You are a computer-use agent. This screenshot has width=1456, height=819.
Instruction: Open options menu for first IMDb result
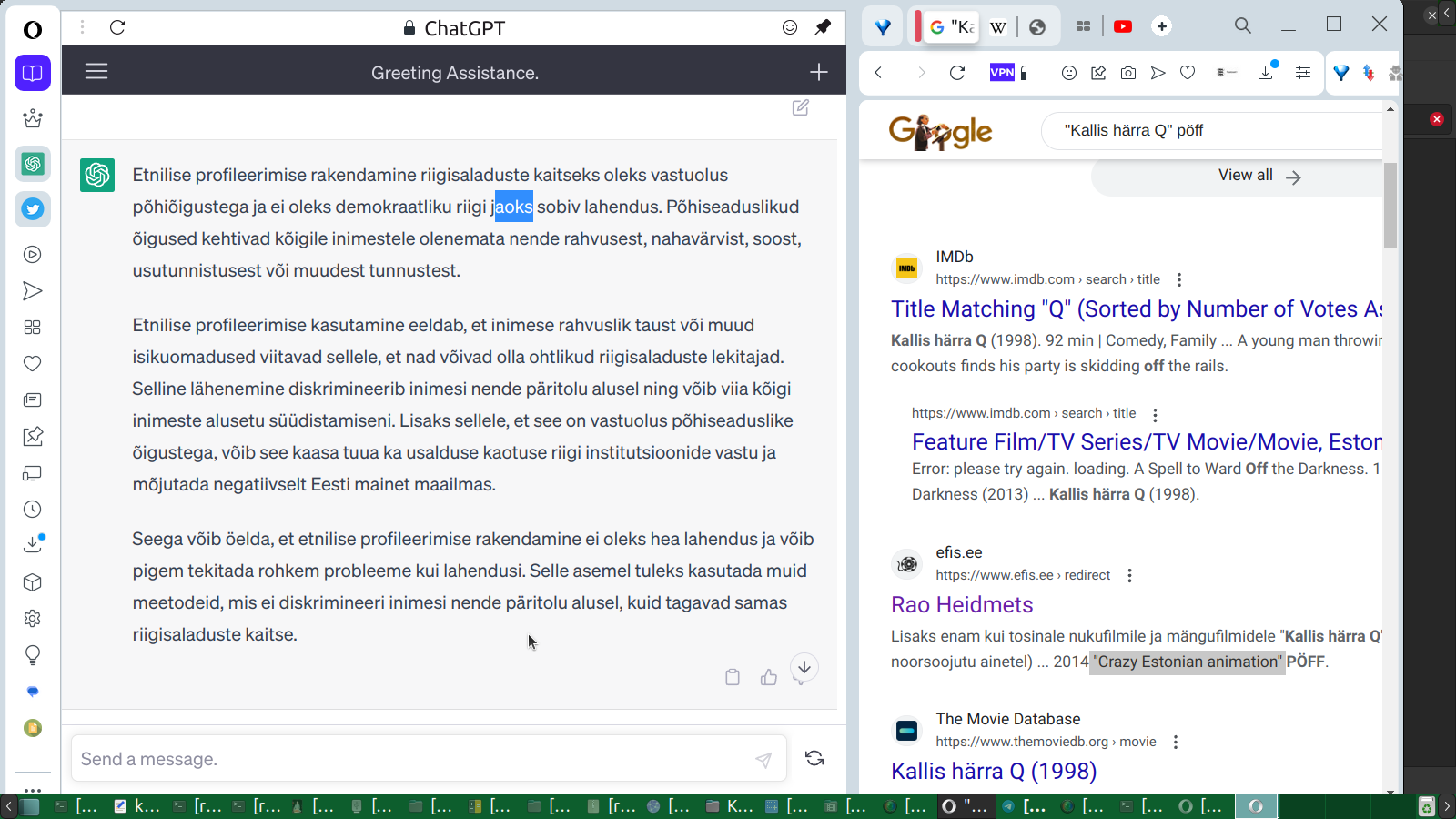(x=1179, y=280)
